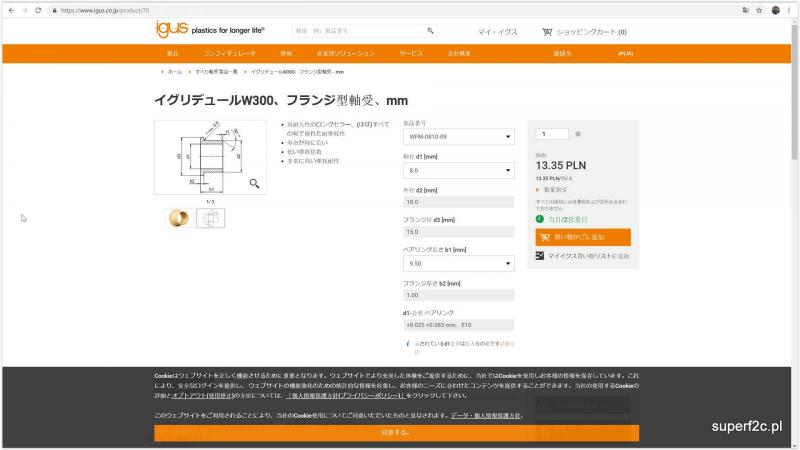The height and width of the screenshot is (450, 800).
Task: Click the ホーム breadcrumb link
Action: [174, 72]
